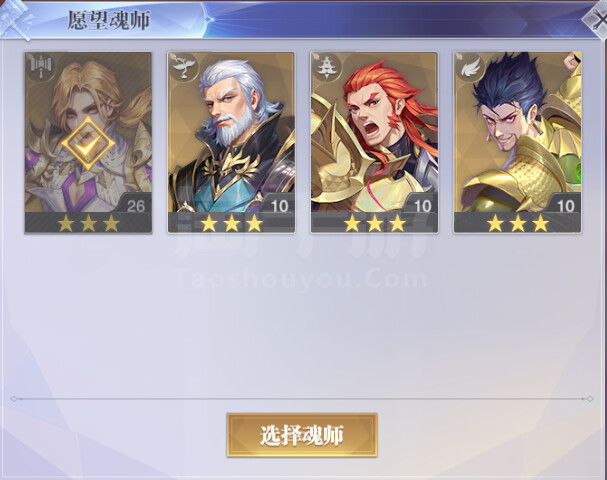Pick the red-haired shouting warrior card

[374, 143]
